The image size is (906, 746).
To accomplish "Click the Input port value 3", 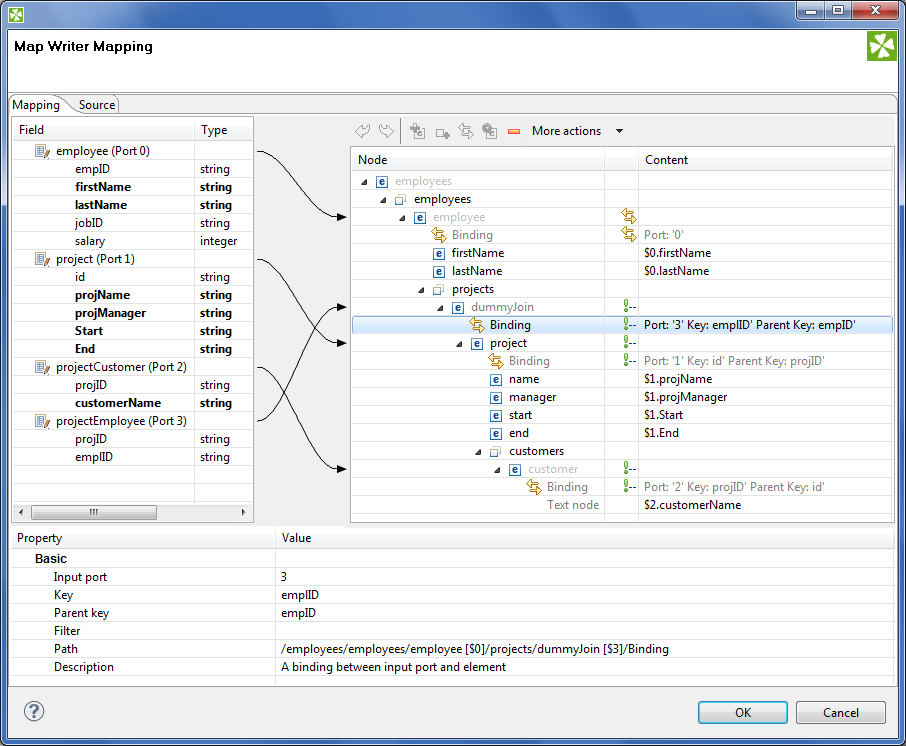I will [x=284, y=577].
